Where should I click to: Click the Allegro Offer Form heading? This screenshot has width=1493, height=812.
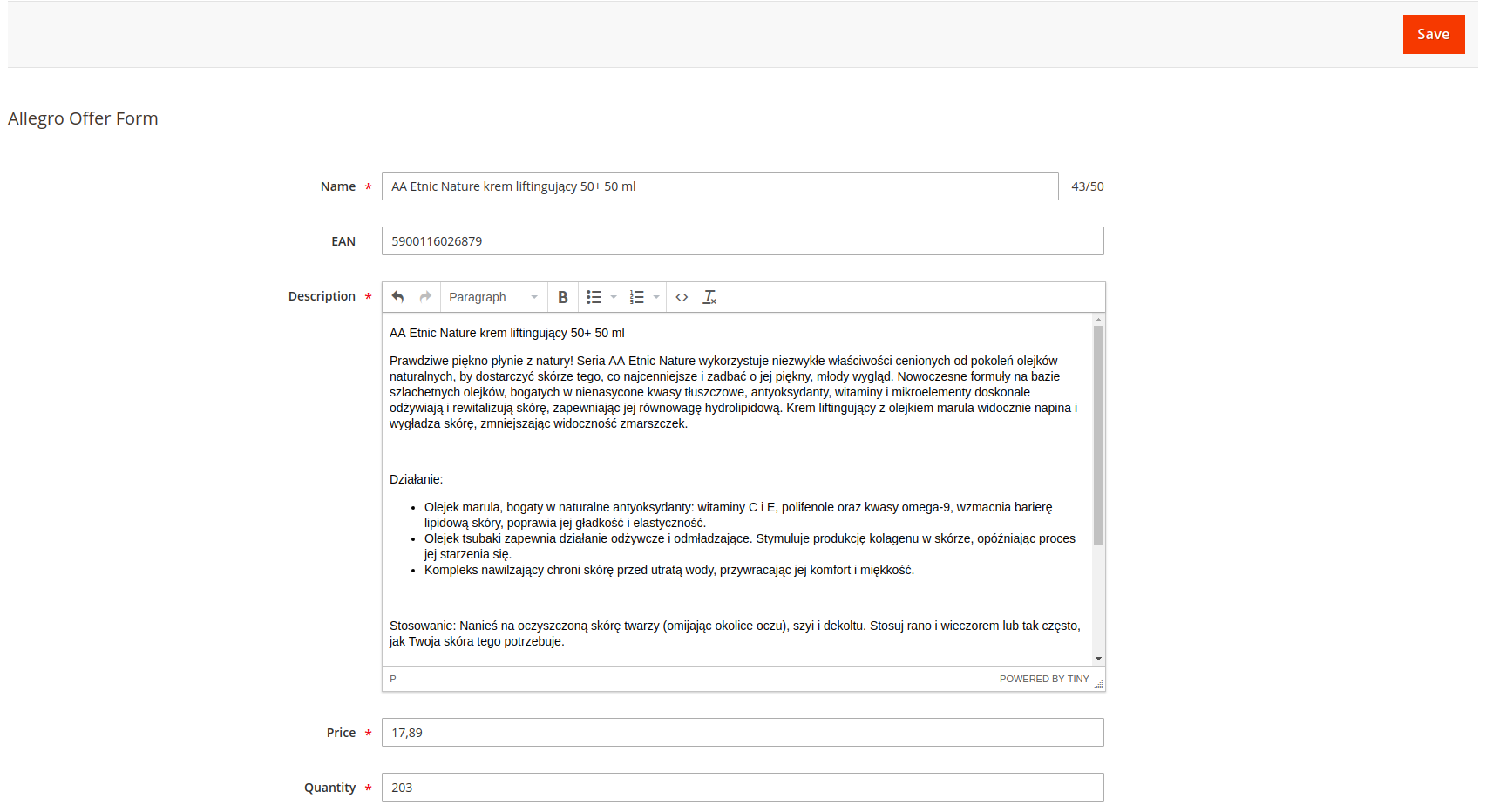(83, 118)
